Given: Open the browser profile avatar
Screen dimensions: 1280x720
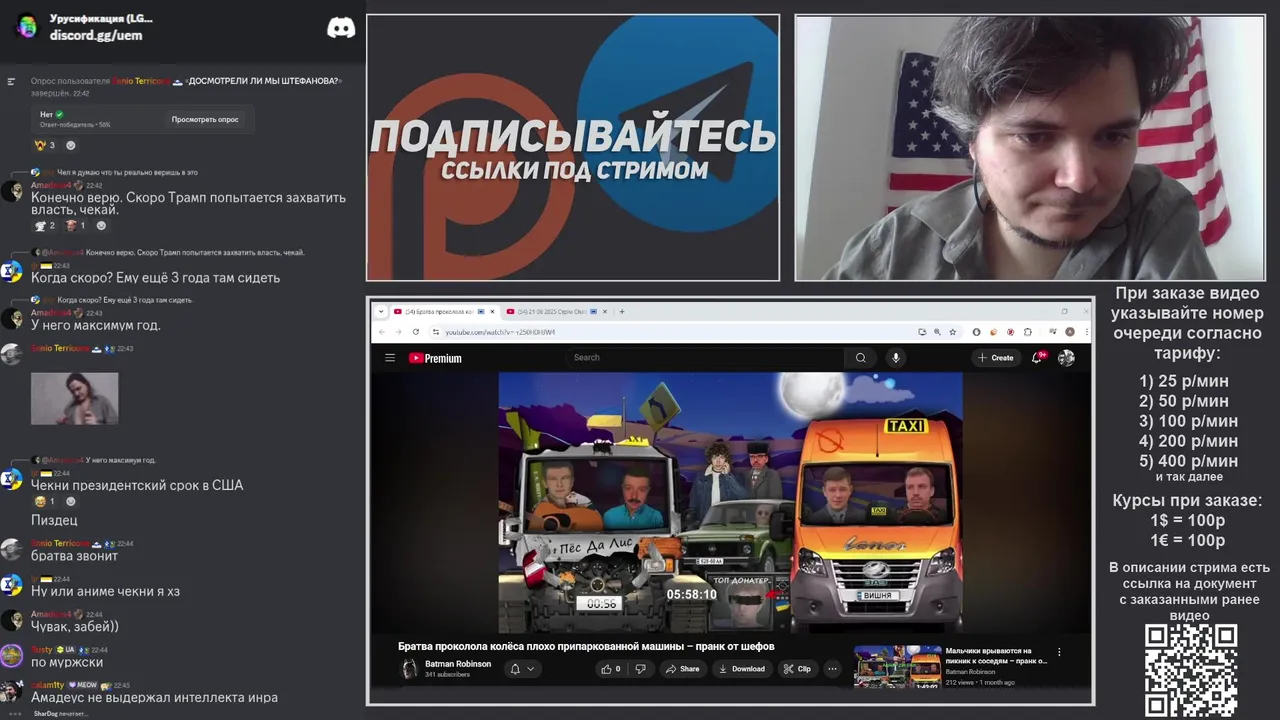Looking at the screenshot, I should (x=1069, y=332).
